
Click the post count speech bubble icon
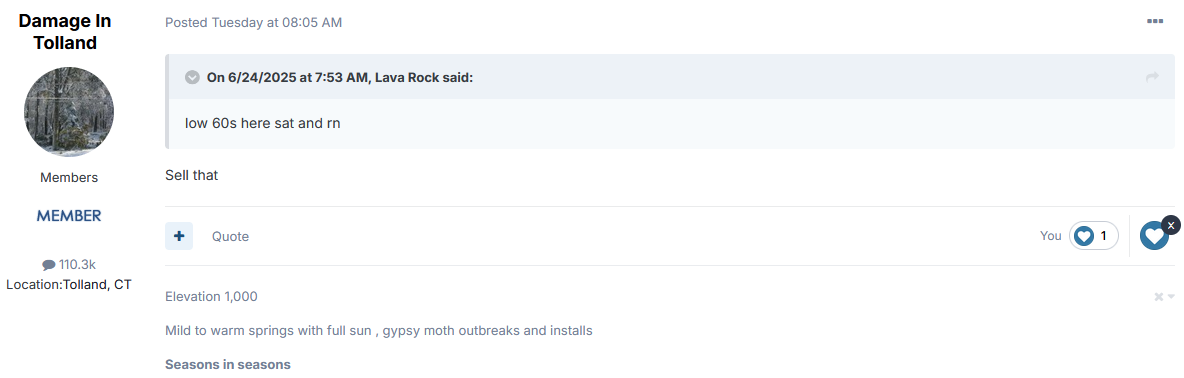pyautogui.click(x=48, y=265)
